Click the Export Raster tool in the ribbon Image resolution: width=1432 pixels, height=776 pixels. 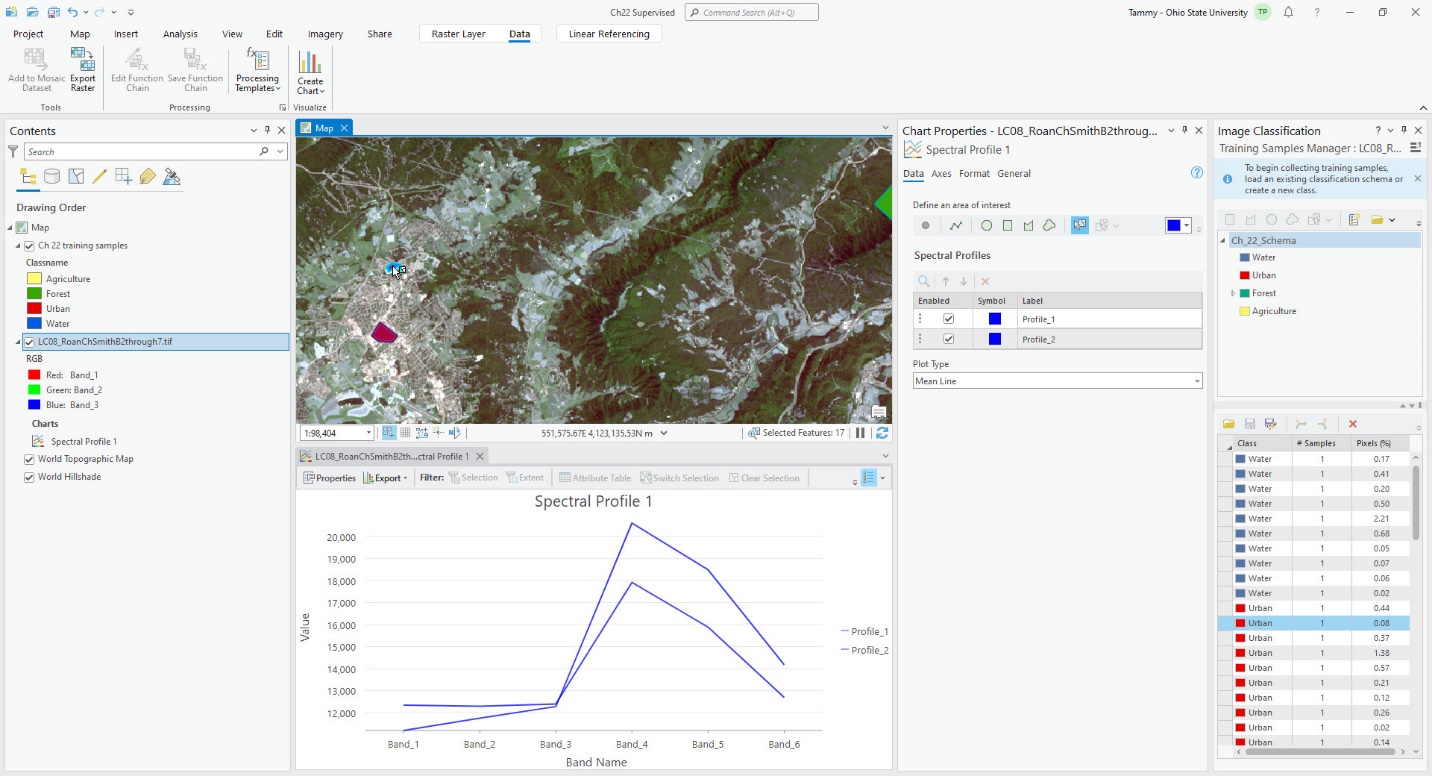(x=83, y=70)
